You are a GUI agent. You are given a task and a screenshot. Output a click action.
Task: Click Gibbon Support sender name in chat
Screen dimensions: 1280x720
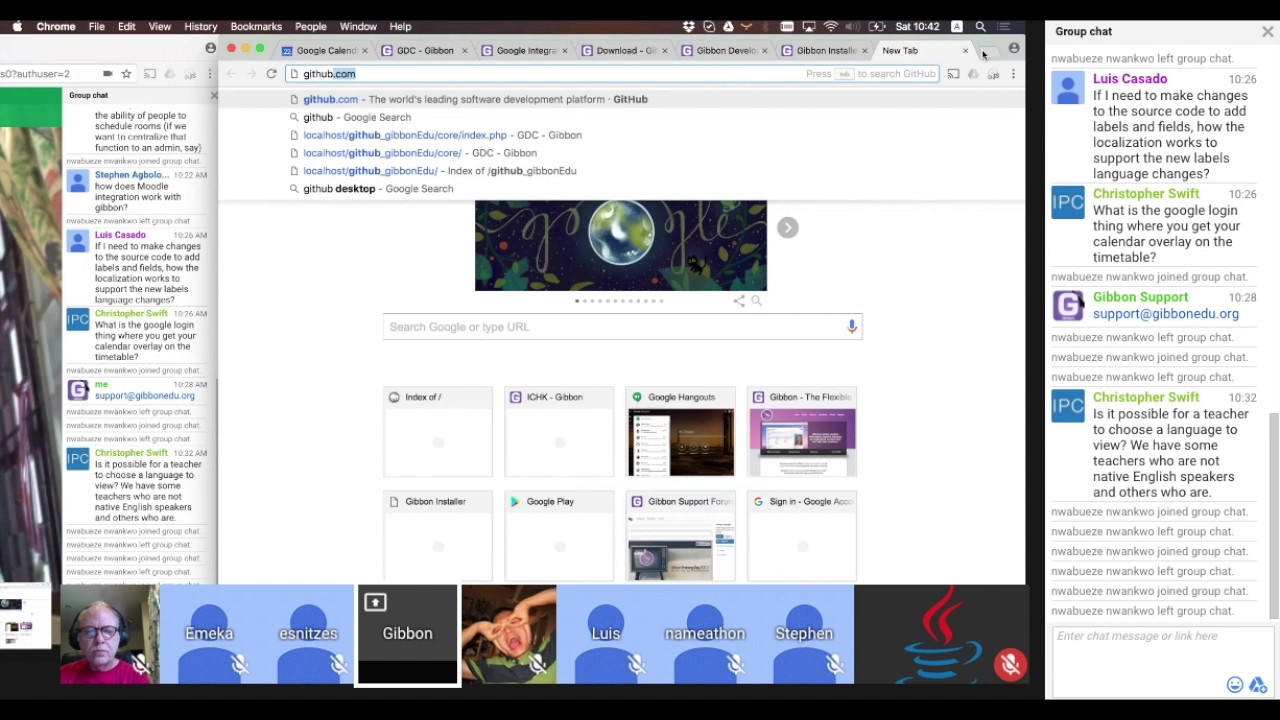[1141, 297]
